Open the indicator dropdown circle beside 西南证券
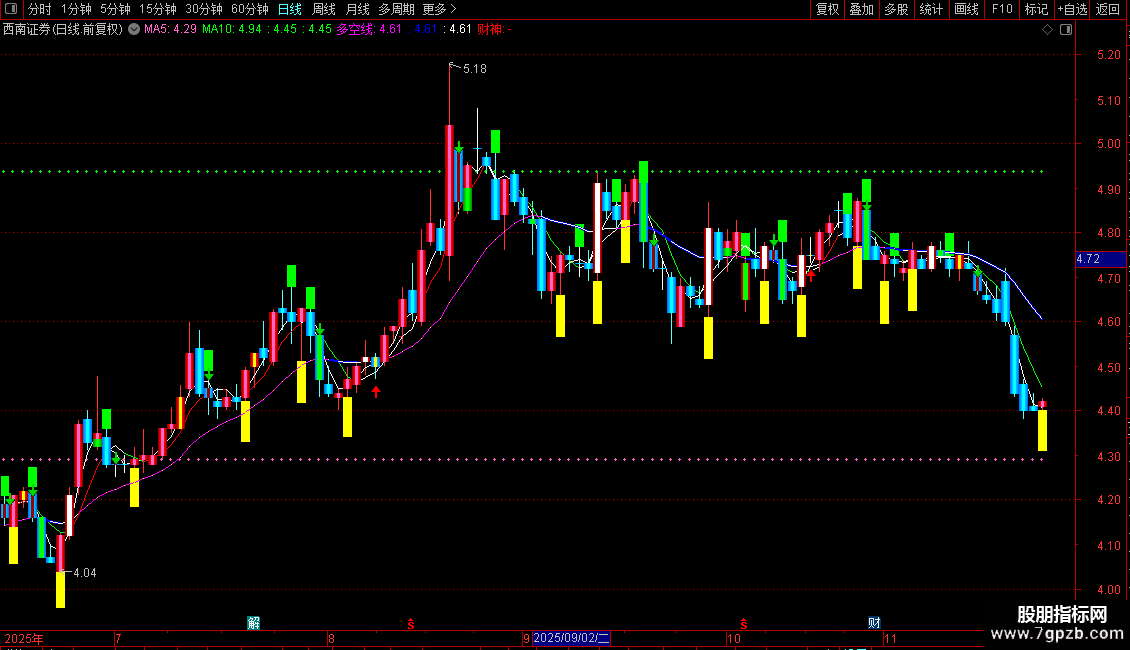 click(134, 30)
